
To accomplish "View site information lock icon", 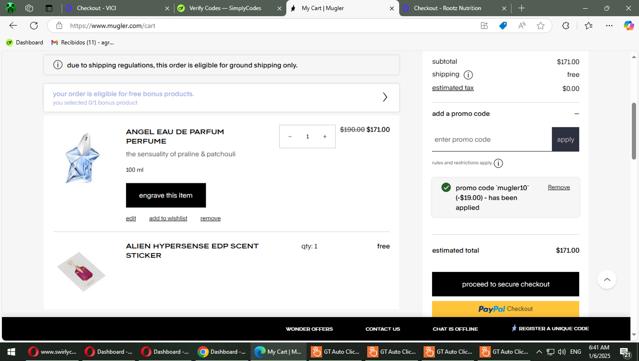I will (x=59, y=26).
